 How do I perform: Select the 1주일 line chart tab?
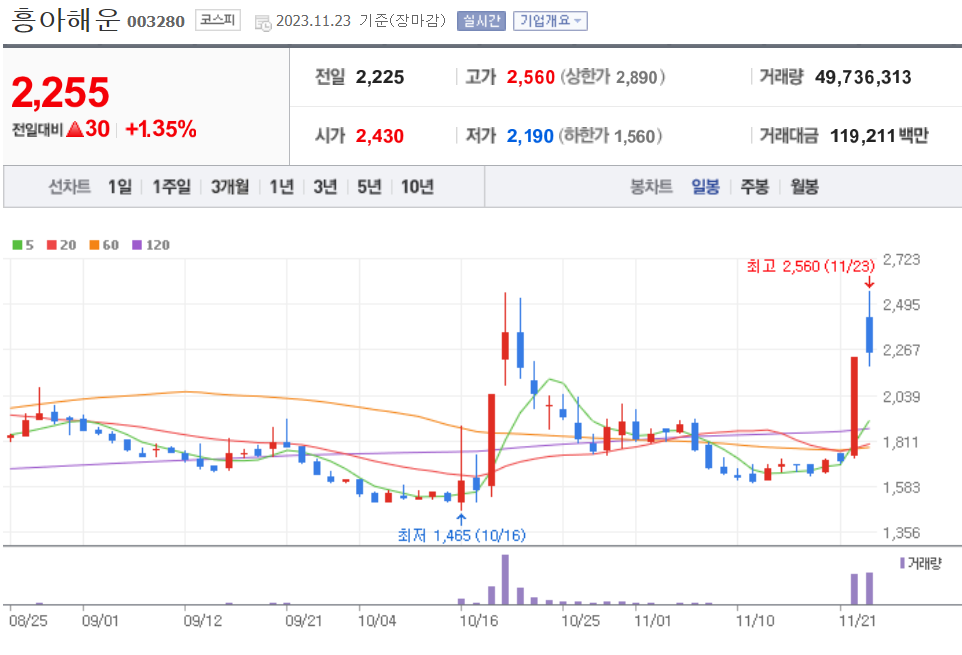point(171,186)
